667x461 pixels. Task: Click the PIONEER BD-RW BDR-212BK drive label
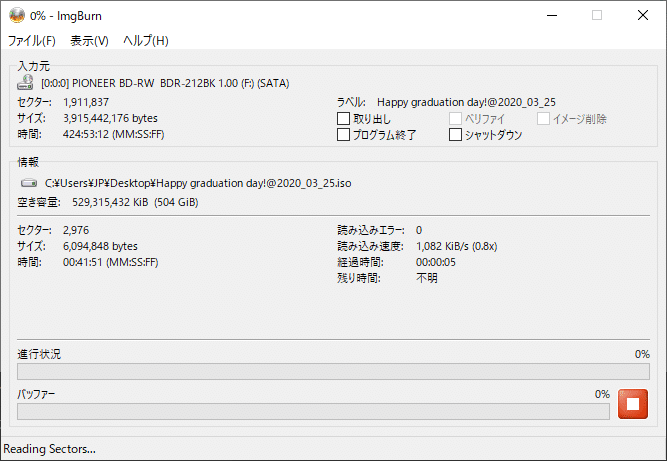coord(165,83)
